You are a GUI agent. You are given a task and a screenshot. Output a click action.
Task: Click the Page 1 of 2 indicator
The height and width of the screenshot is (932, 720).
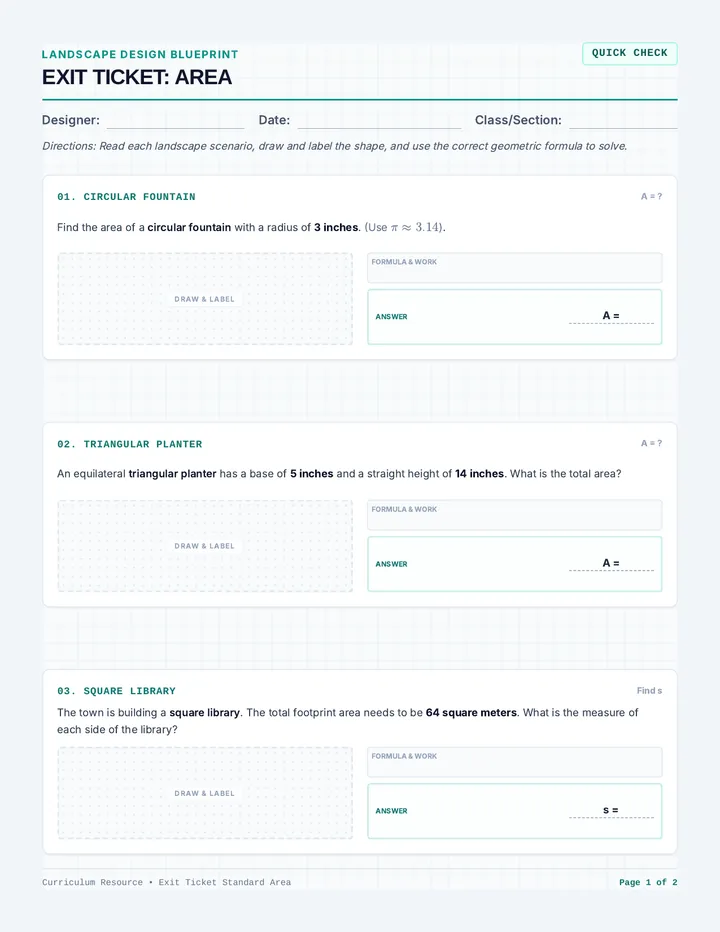pyautogui.click(x=648, y=882)
